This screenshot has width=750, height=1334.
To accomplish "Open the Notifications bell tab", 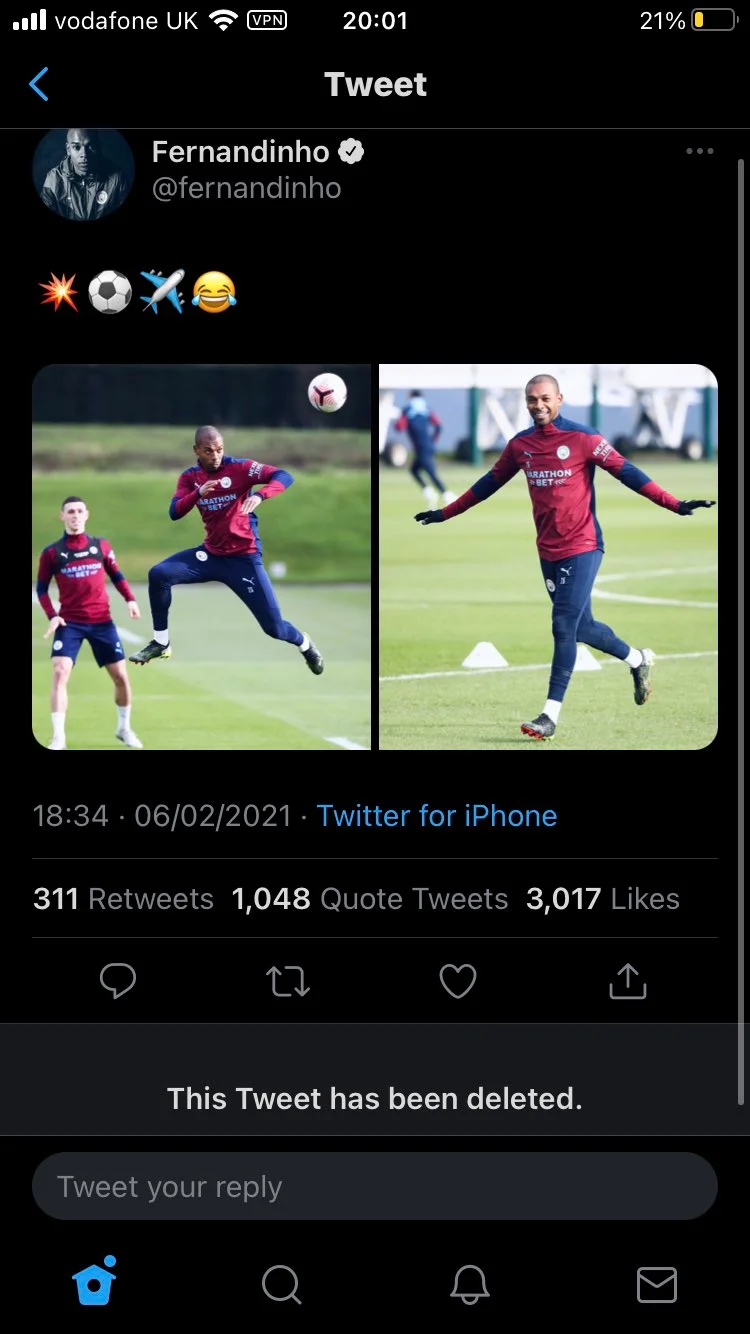I will click(469, 1284).
